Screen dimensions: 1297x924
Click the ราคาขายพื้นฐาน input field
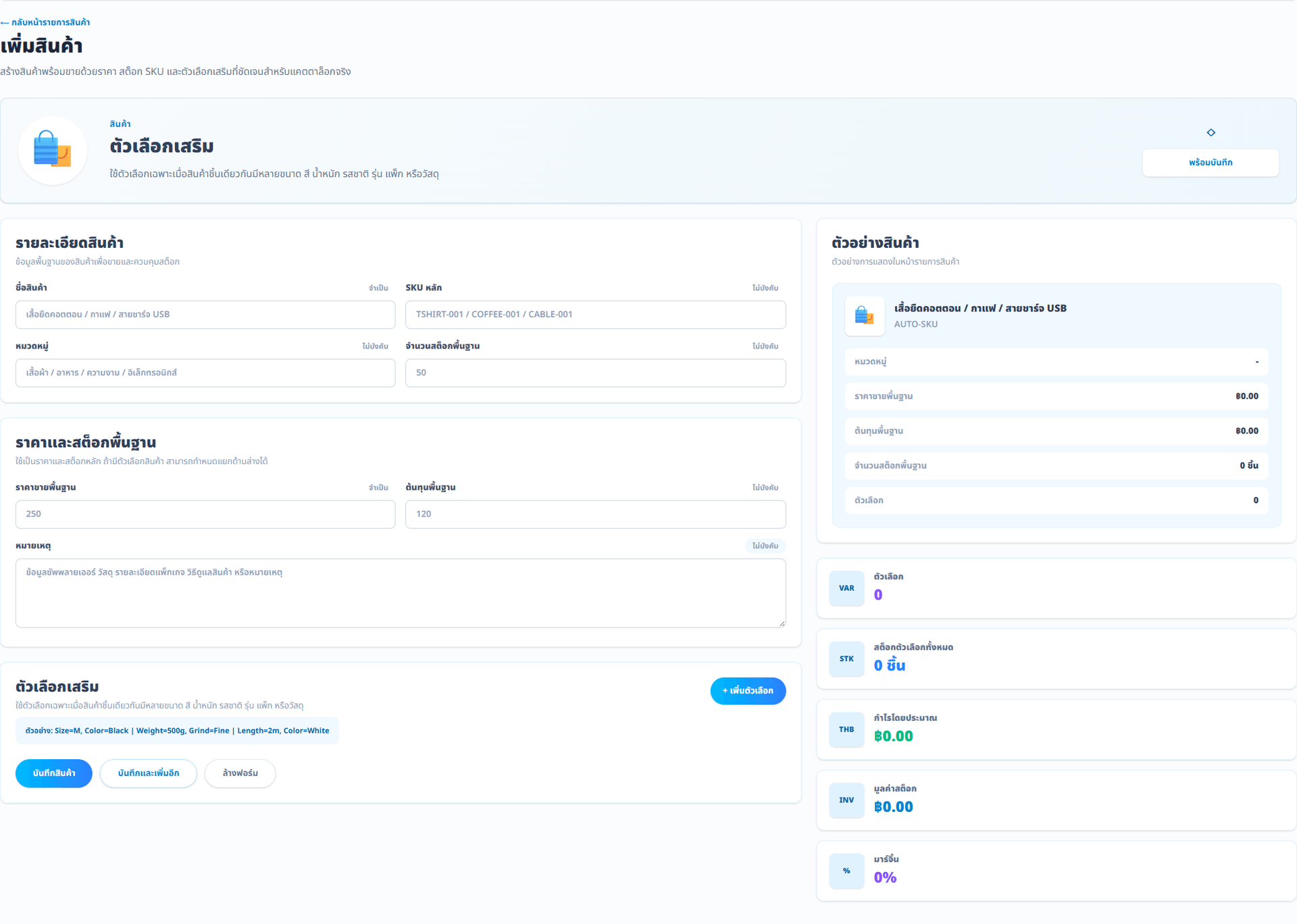pos(205,514)
